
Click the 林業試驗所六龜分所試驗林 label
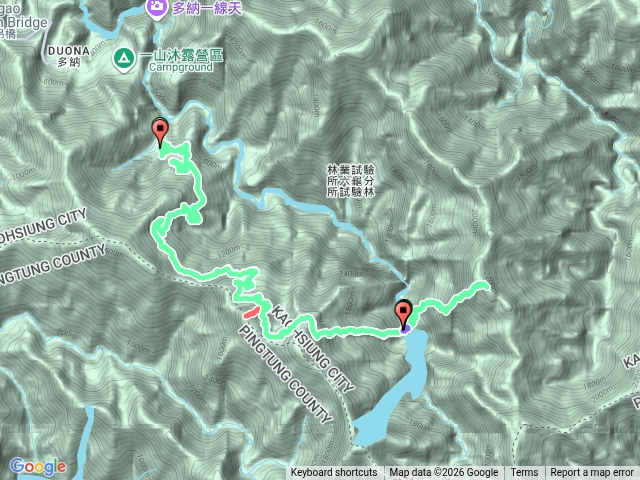pyautogui.click(x=351, y=181)
